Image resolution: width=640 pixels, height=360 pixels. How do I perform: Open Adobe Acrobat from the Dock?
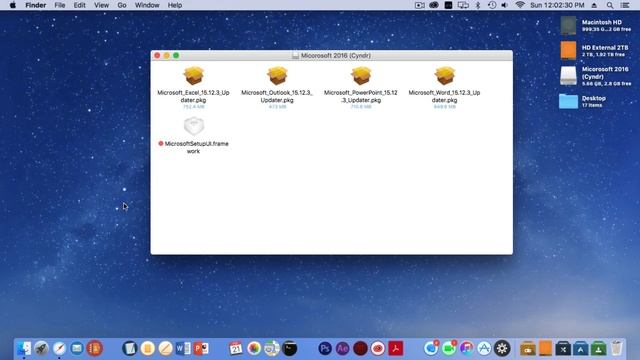click(396, 348)
